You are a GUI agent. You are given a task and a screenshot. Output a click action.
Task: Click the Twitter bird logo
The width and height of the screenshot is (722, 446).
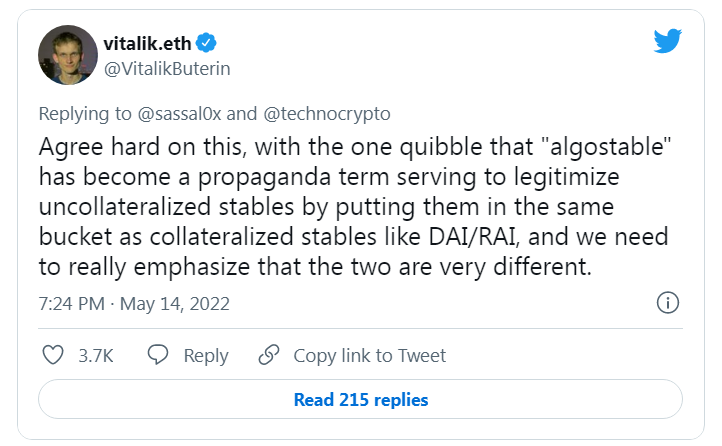tap(666, 41)
